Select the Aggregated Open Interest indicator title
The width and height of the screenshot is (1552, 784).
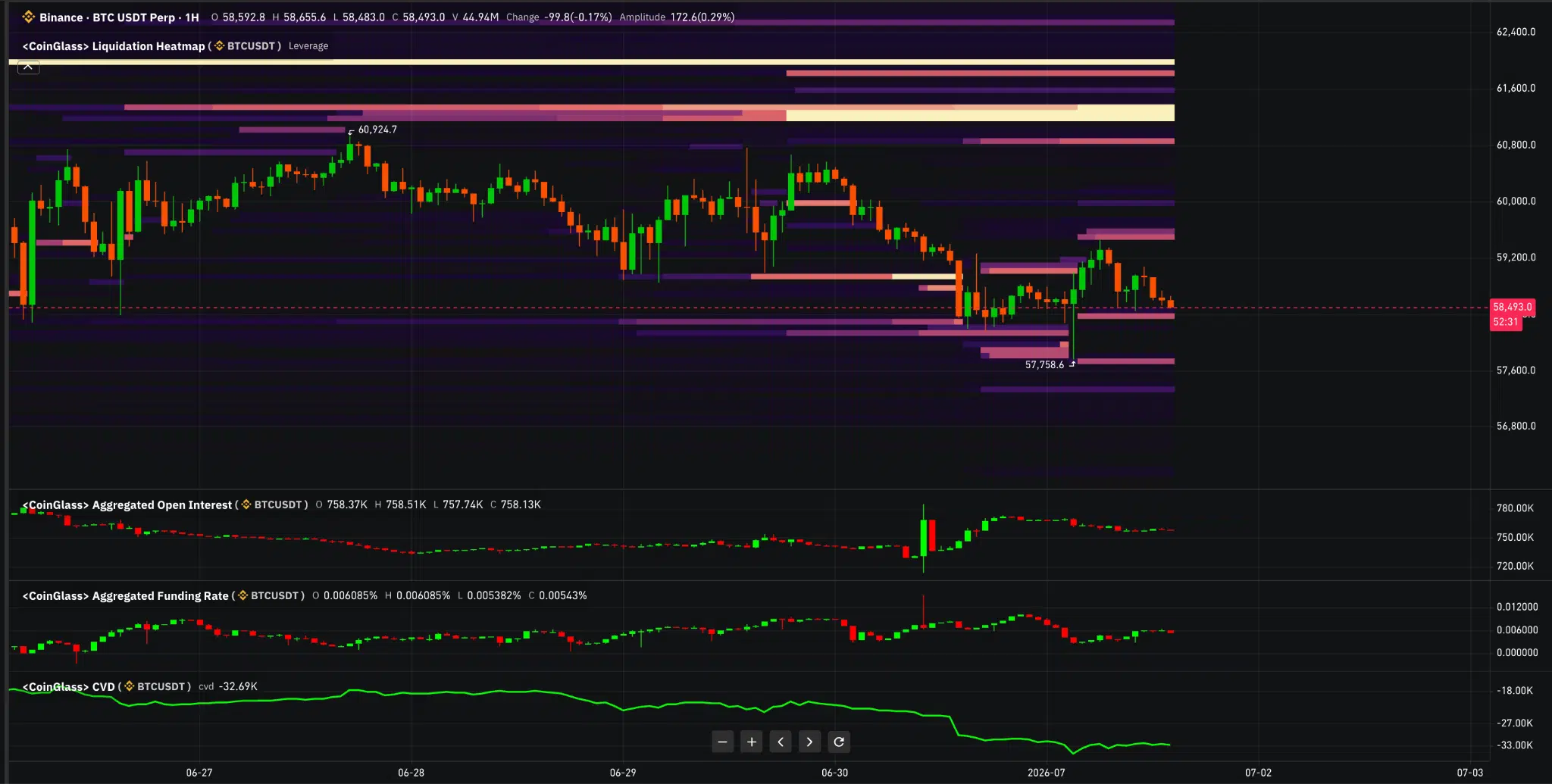click(127, 504)
